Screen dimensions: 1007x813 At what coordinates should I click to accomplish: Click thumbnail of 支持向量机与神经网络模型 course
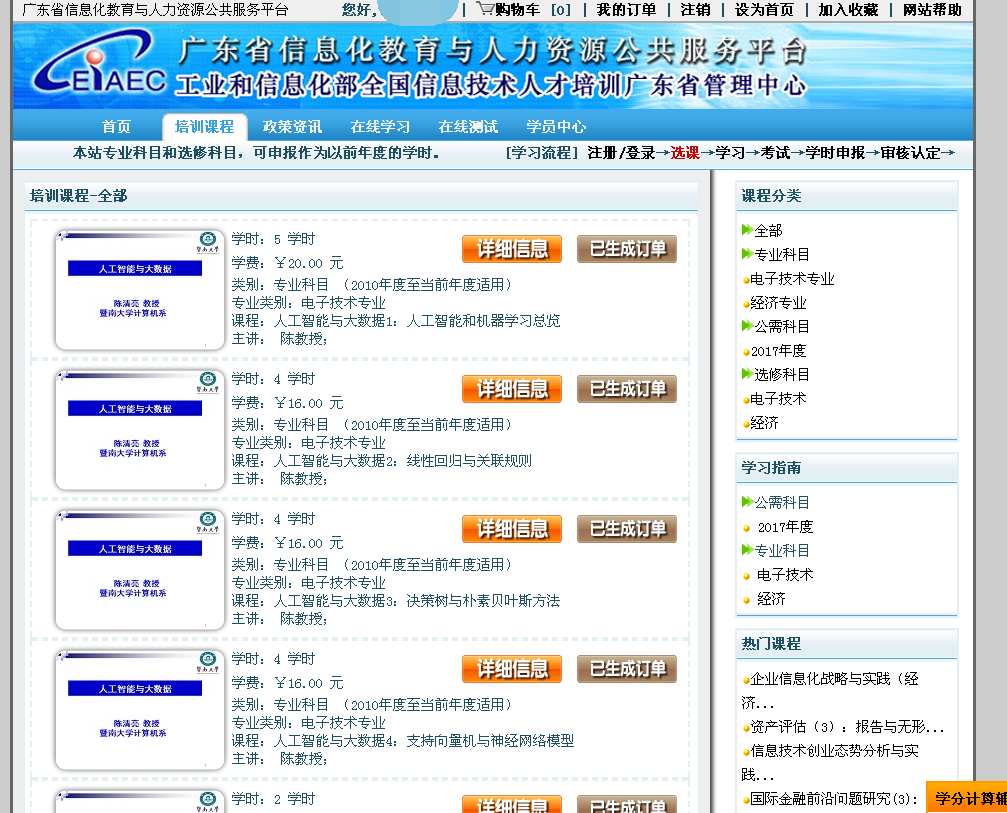tap(140, 710)
